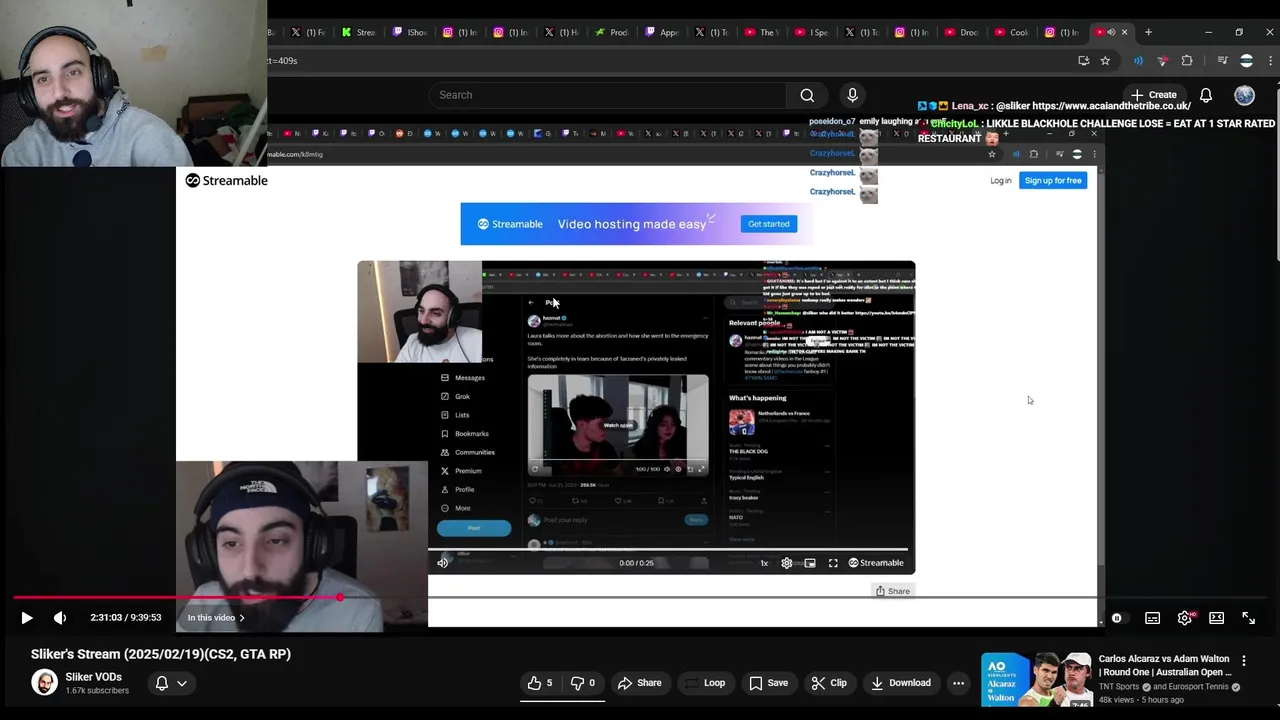1280x720 pixels.
Task: Click the Loop button
Action: (x=704, y=683)
